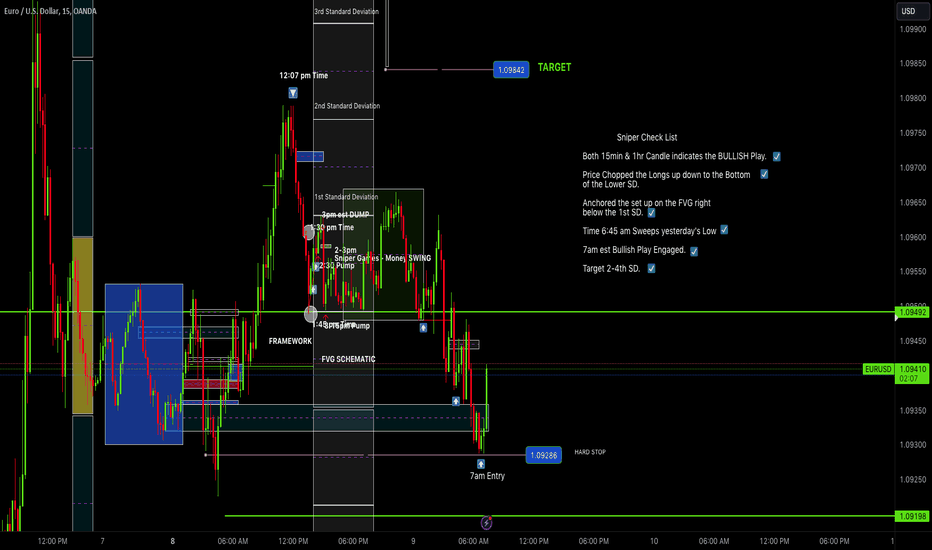
Task: Select the 3pm est DUMP text
Action: (345, 215)
